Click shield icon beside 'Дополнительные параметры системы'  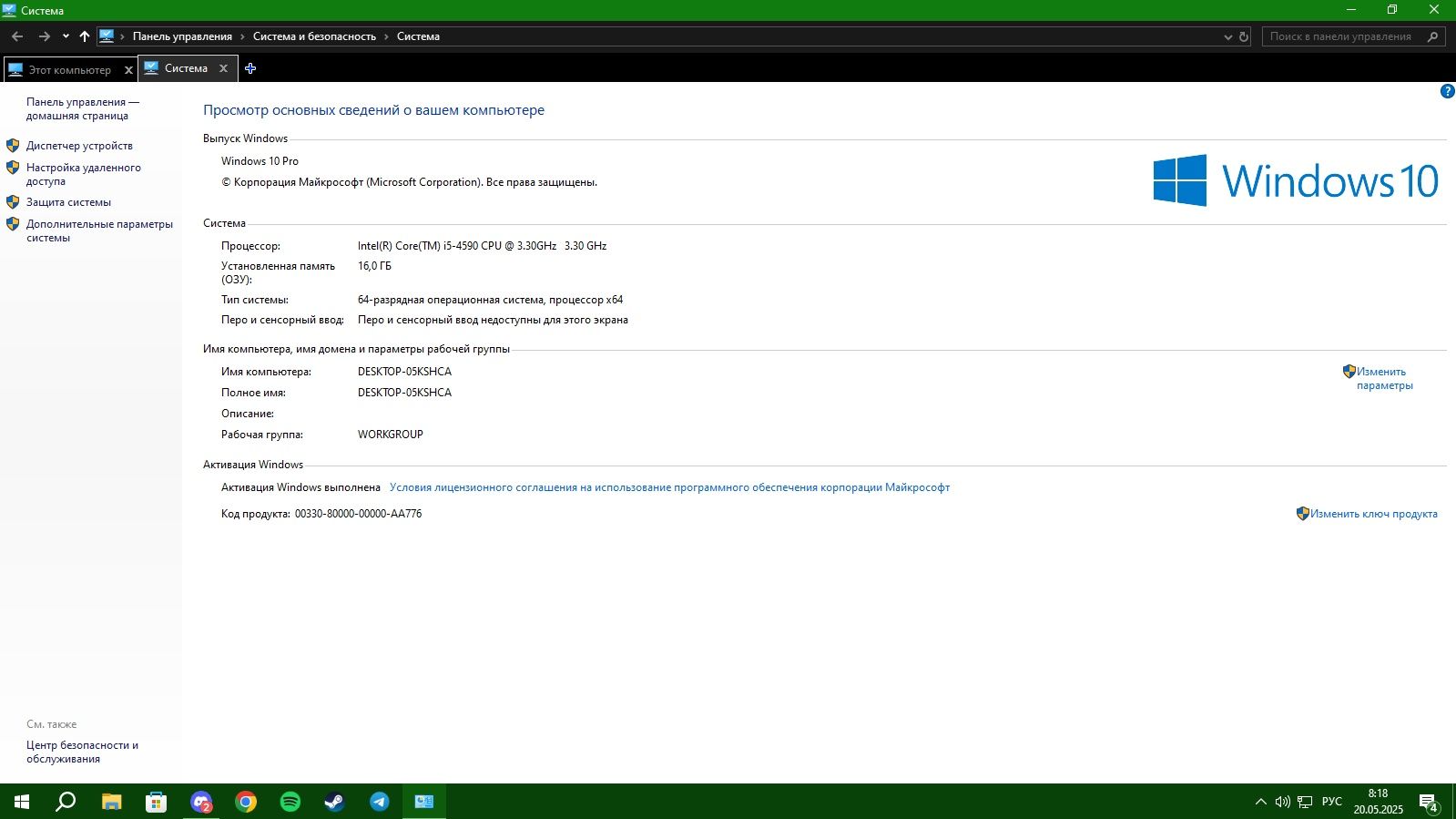coord(13,224)
